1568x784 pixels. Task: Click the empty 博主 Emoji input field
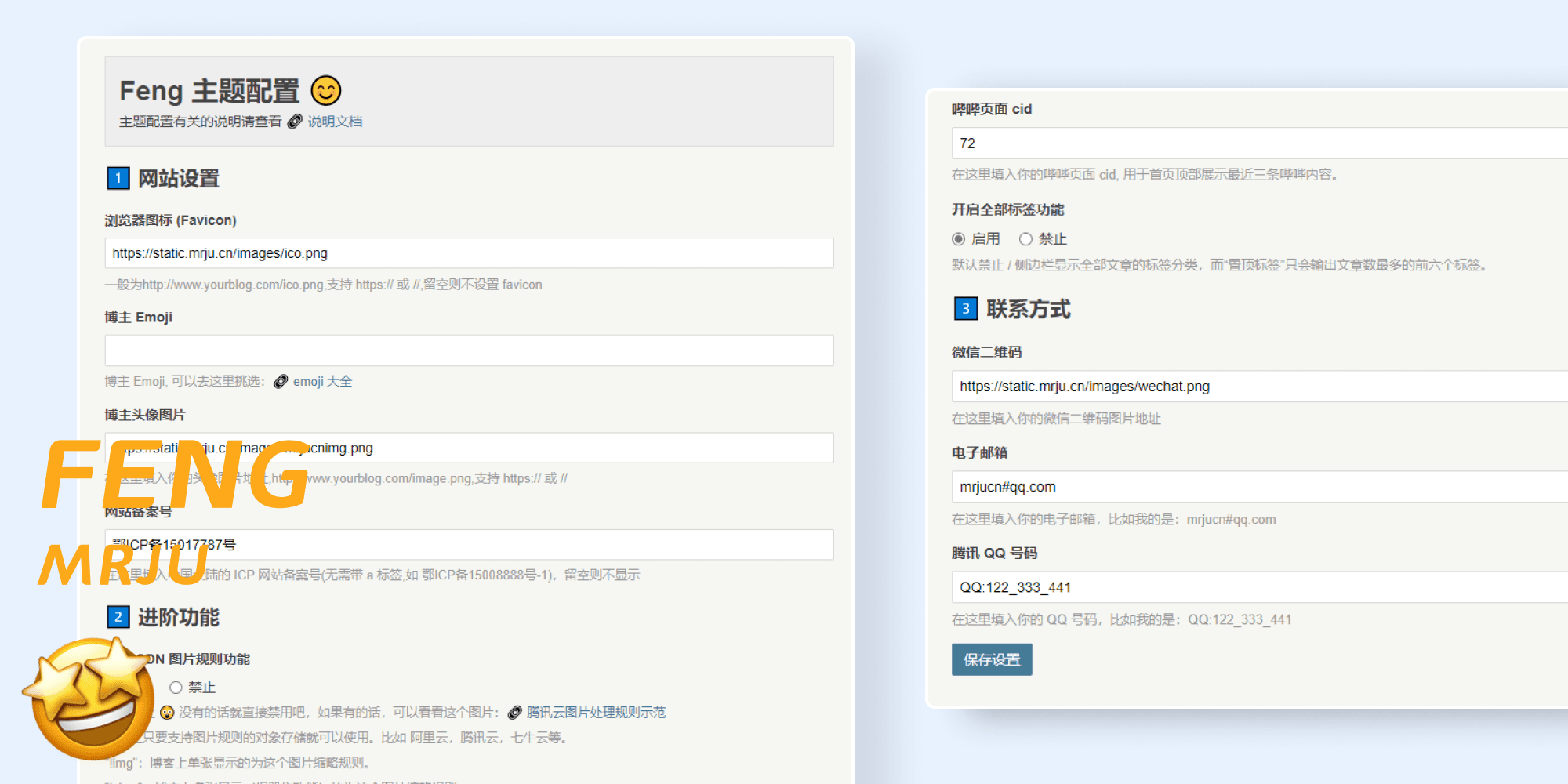469,350
